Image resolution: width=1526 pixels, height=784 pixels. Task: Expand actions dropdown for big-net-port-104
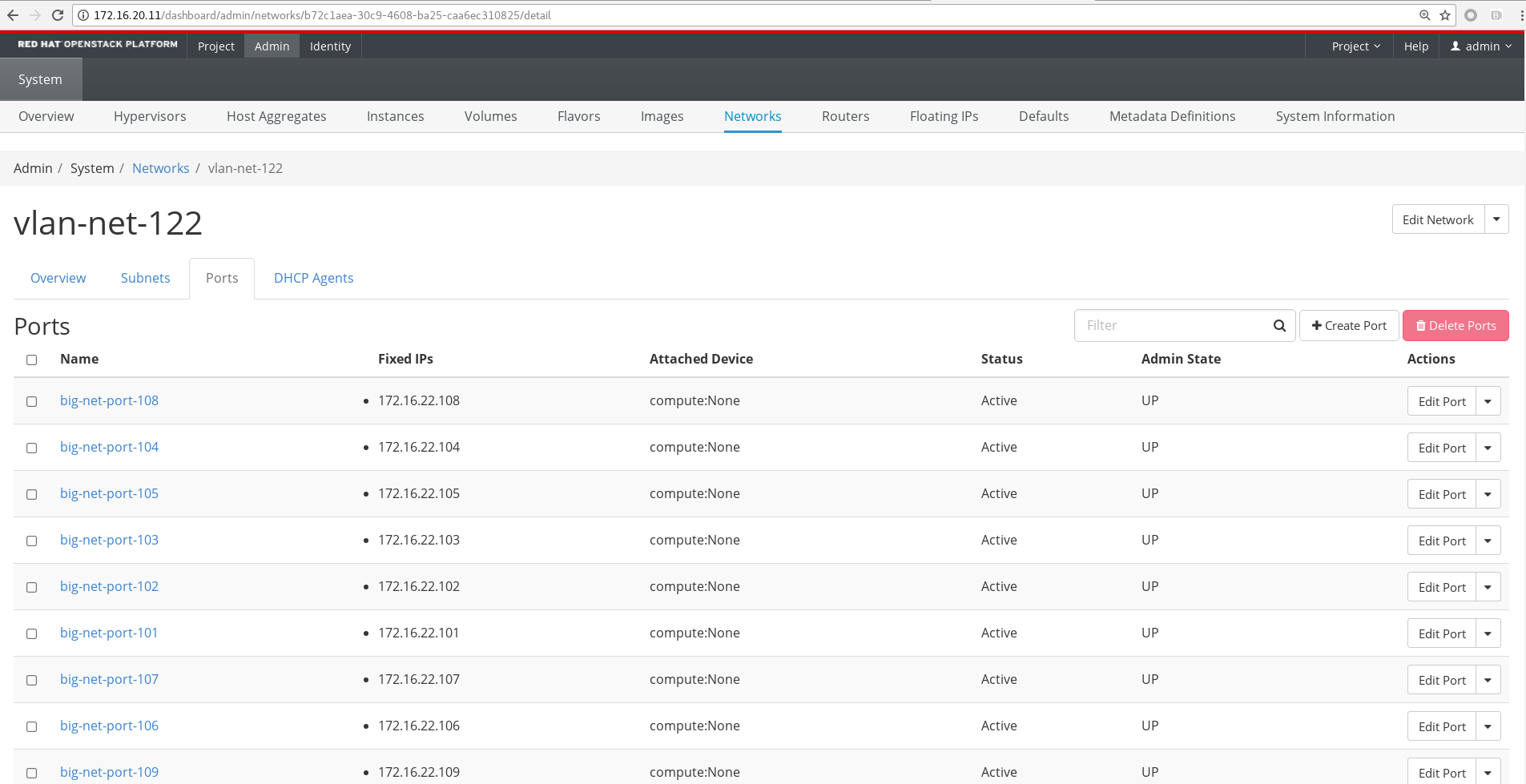pyautogui.click(x=1488, y=448)
